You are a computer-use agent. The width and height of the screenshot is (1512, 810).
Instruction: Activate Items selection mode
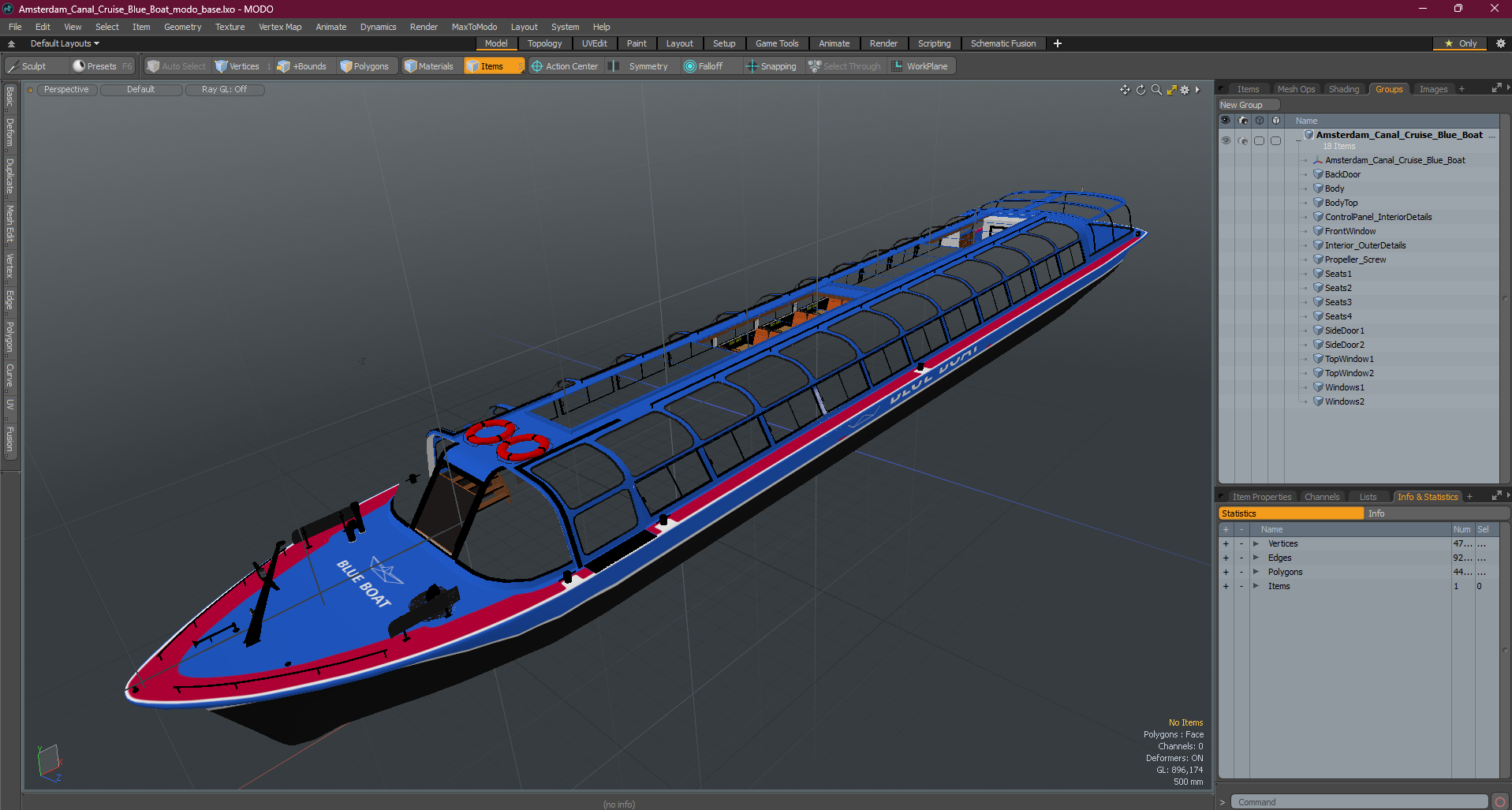pyautogui.click(x=493, y=66)
